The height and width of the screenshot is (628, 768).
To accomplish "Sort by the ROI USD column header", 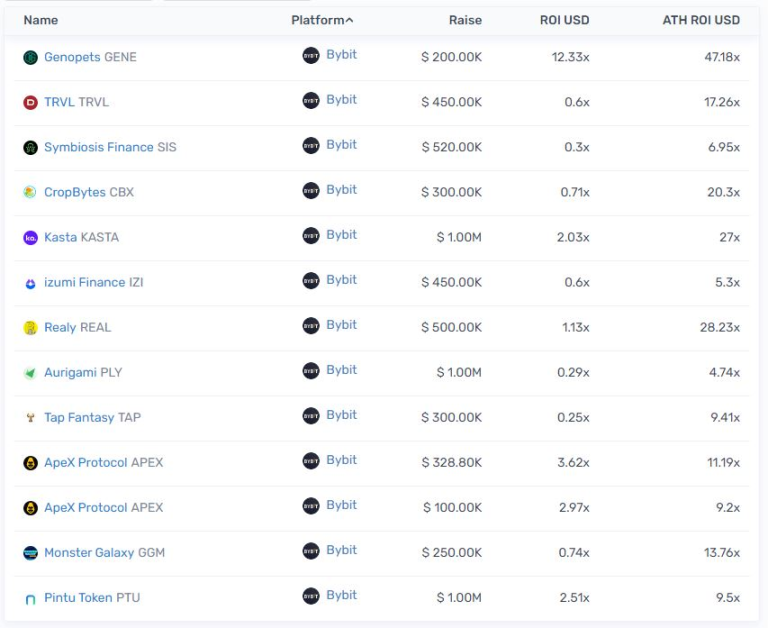I will click(565, 20).
